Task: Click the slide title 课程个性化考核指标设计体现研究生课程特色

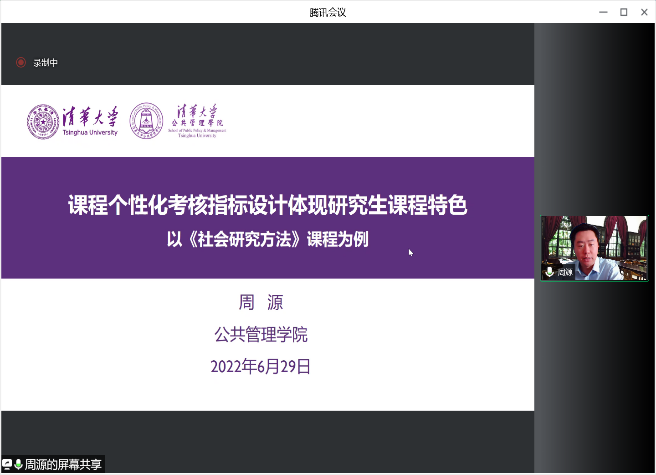Action: click(267, 206)
